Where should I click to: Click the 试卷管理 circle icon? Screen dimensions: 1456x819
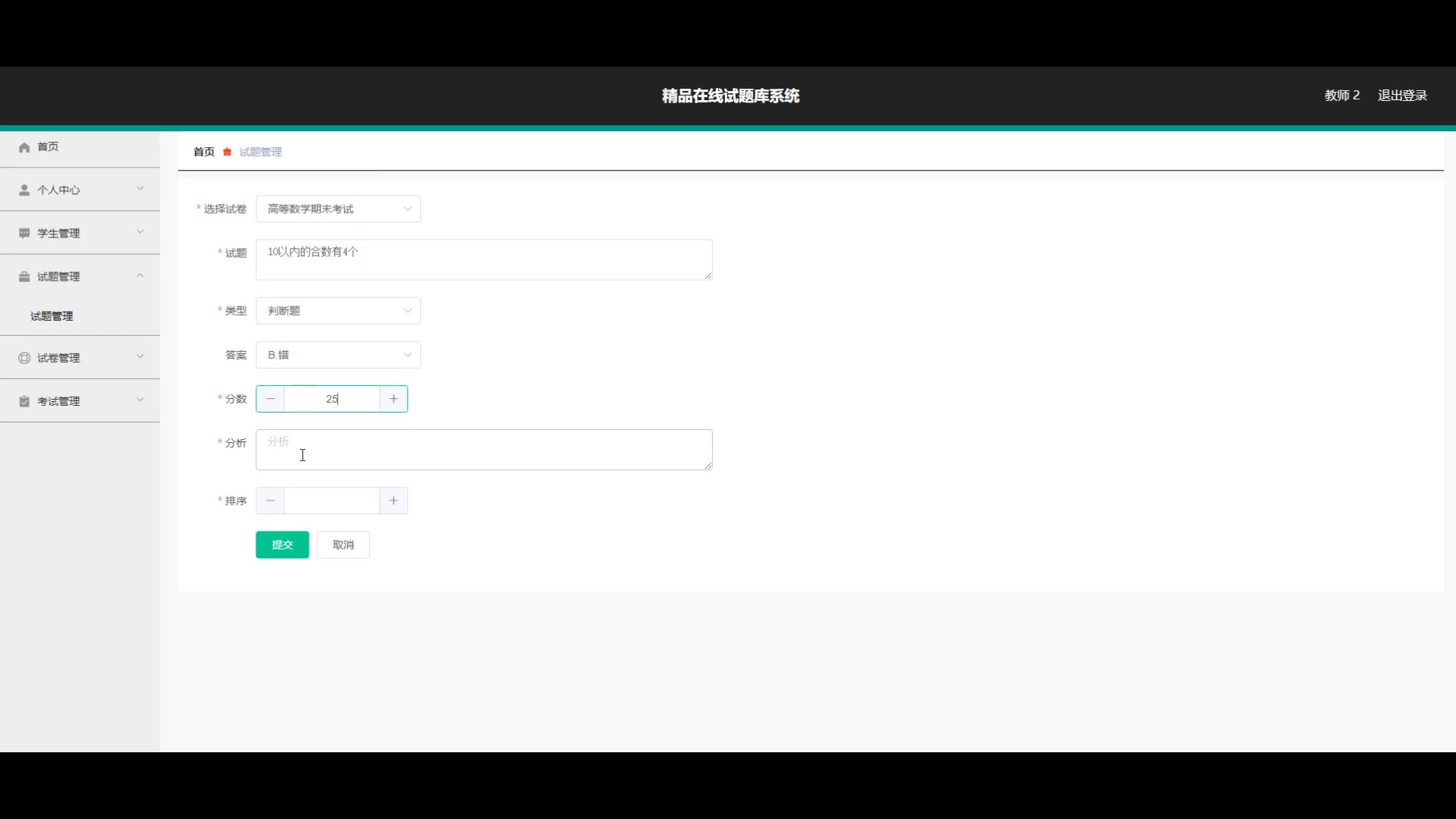pos(24,358)
